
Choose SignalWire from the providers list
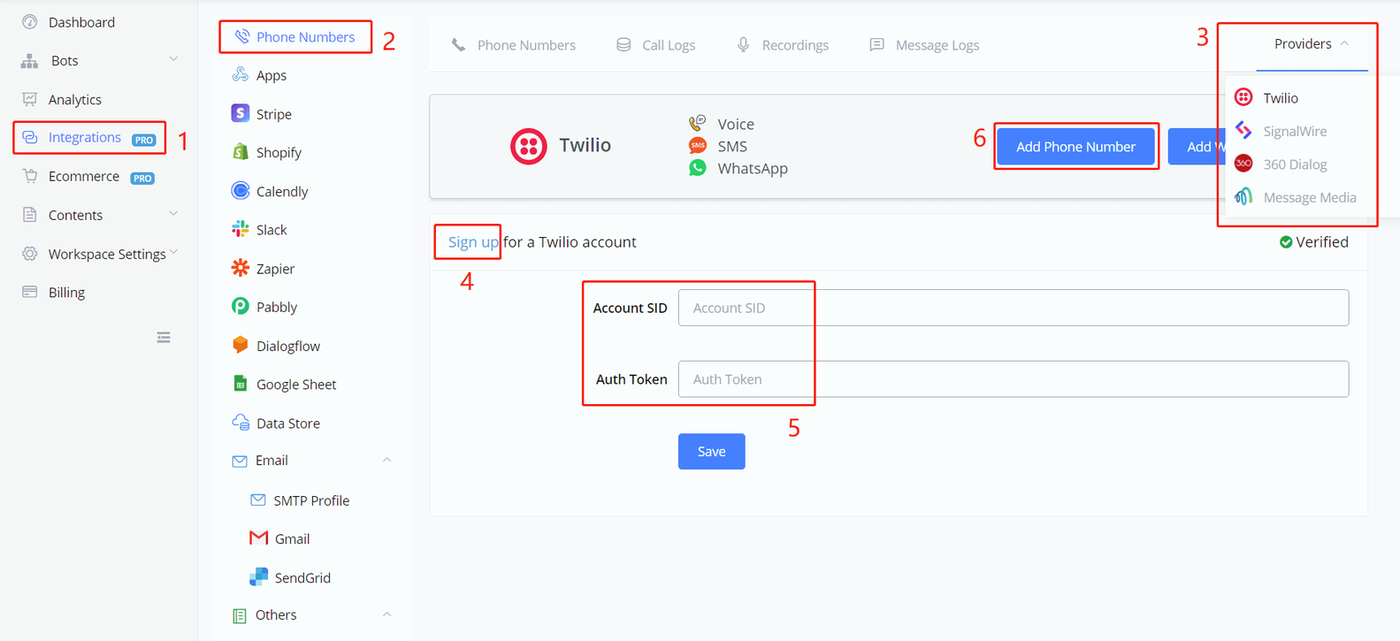(x=1294, y=131)
